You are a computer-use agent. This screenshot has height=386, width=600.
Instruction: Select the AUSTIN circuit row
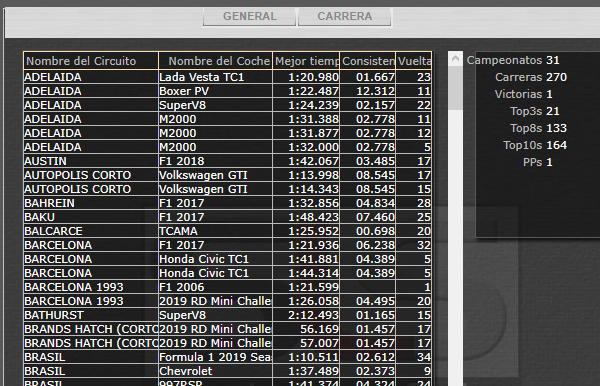228,161
